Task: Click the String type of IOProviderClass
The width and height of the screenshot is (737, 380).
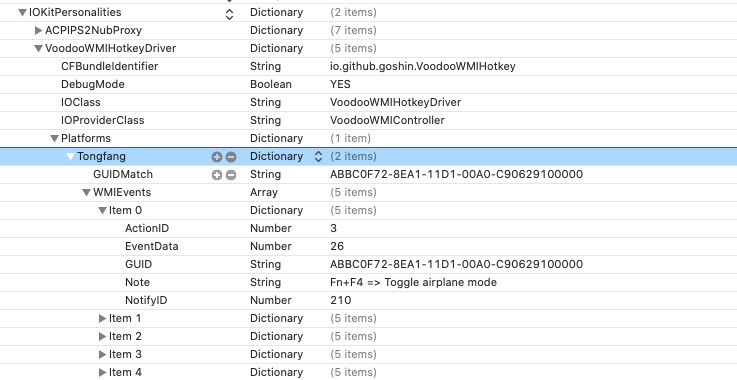Action: [x=265, y=120]
